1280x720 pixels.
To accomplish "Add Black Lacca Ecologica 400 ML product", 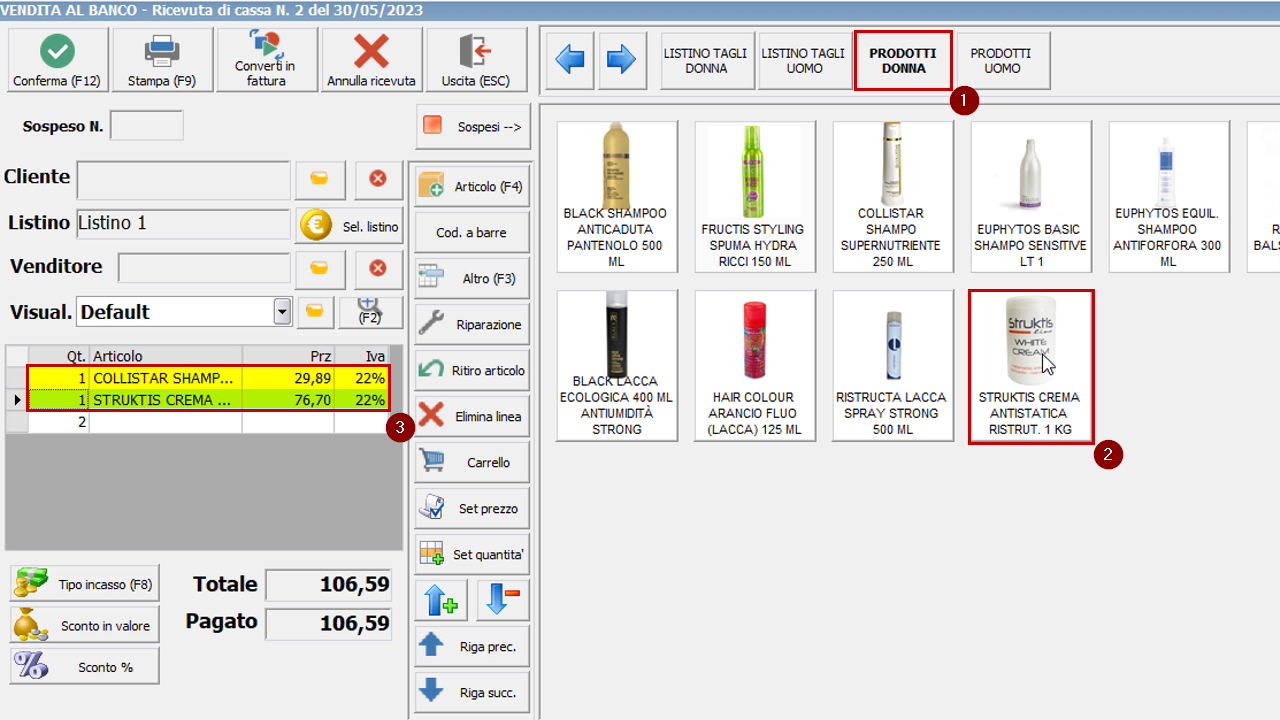I will [617, 366].
